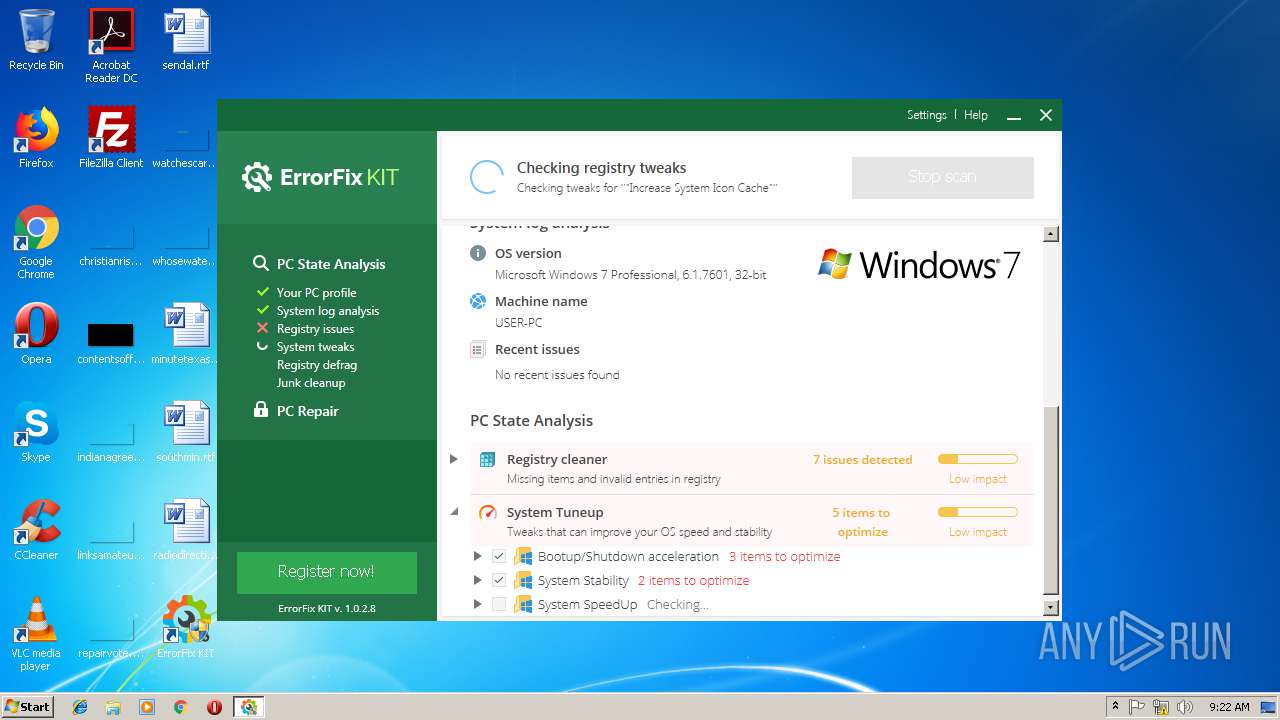Uncheck the System Stability checkbox
This screenshot has width=1280, height=720.
(x=499, y=580)
